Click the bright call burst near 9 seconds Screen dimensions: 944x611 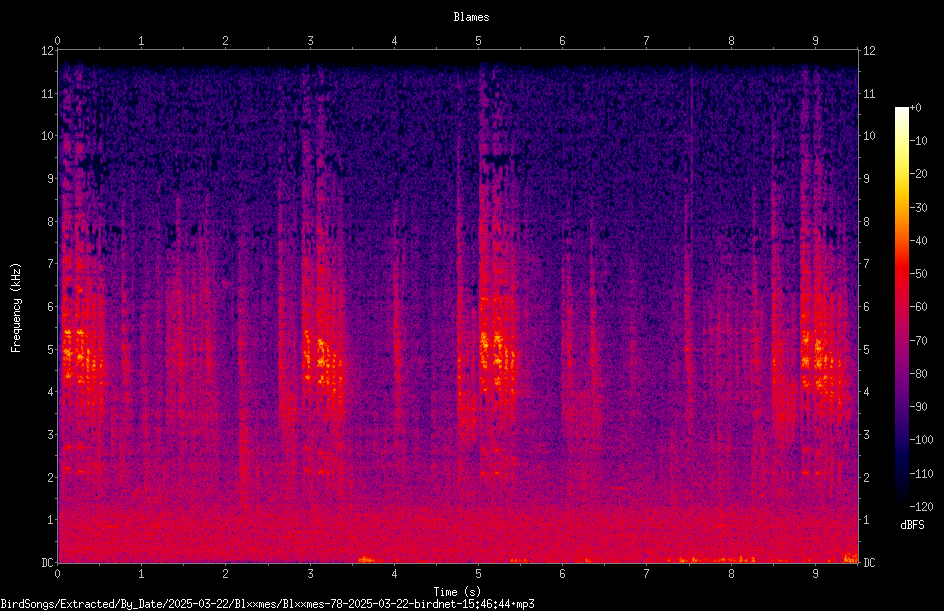(x=820, y=361)
